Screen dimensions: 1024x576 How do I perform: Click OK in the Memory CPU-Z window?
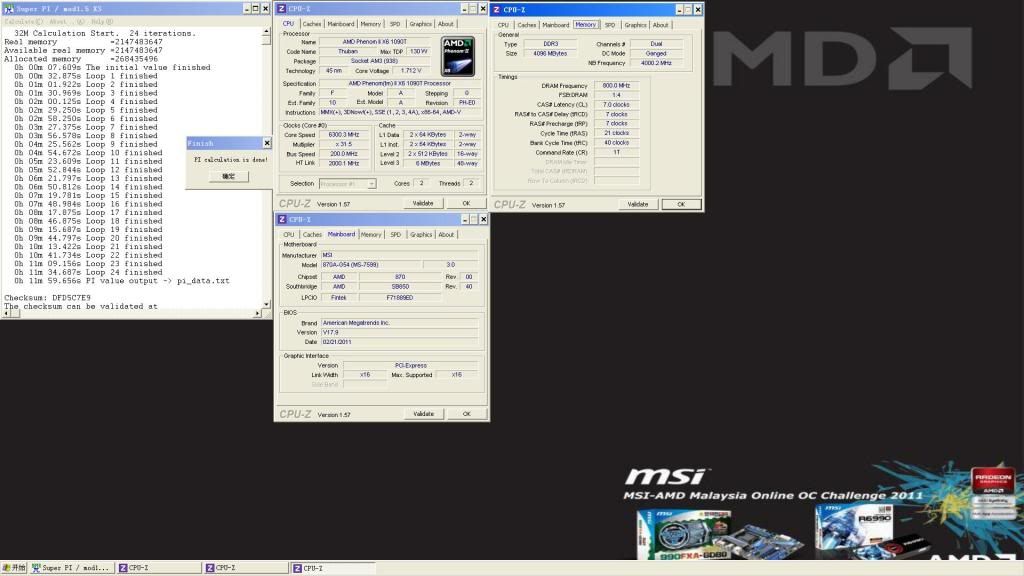click(681, 204)
